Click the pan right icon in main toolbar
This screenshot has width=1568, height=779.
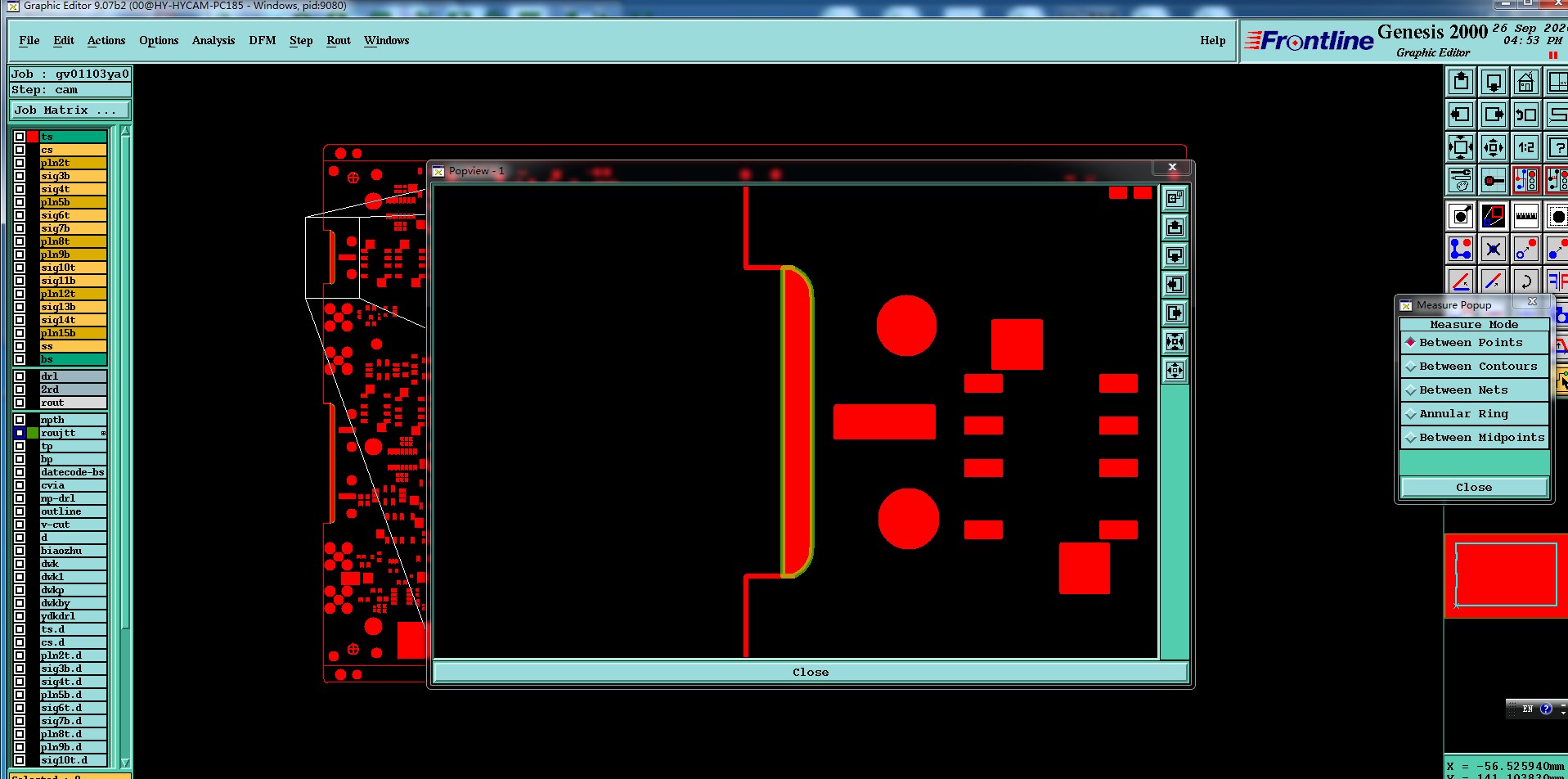[1494, 115]
